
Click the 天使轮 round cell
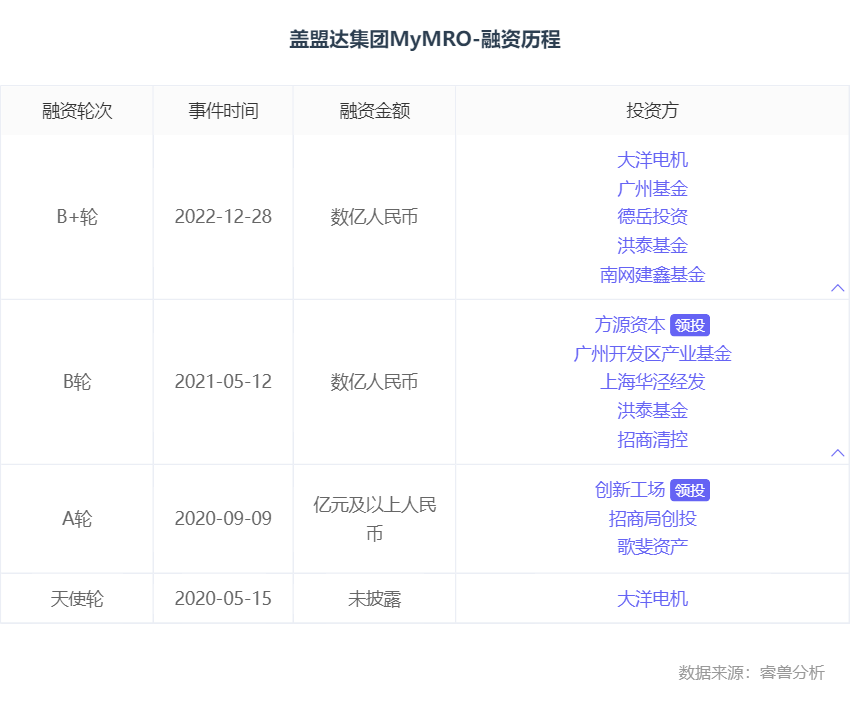77,598
